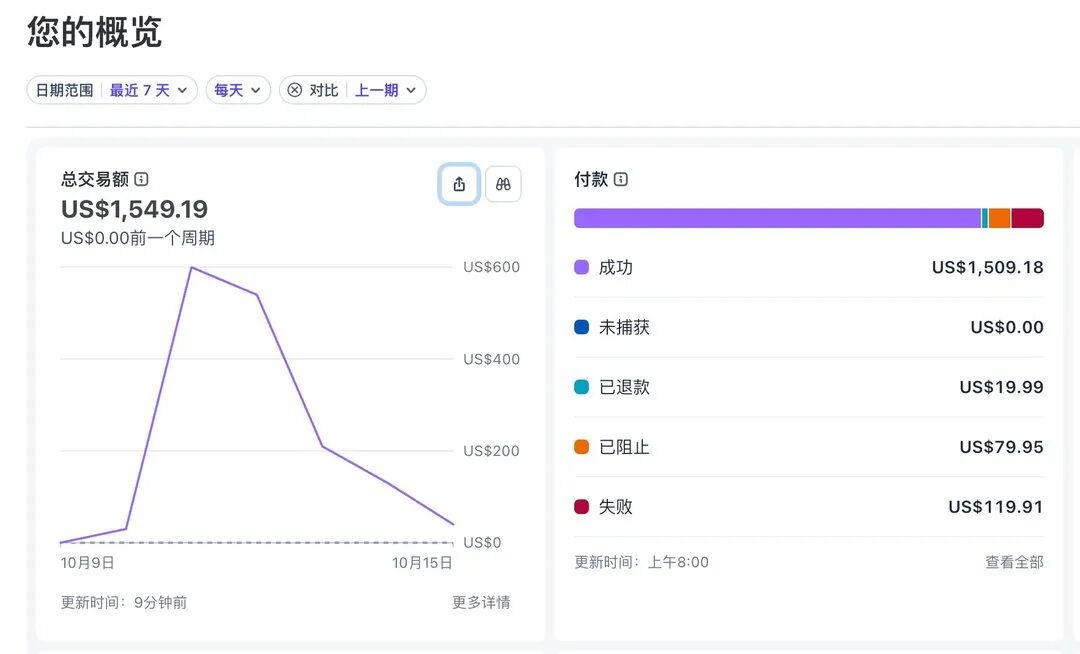Click the 更新时间：上午8:00 text
The image size is (1080, 654).
[641, 562]
